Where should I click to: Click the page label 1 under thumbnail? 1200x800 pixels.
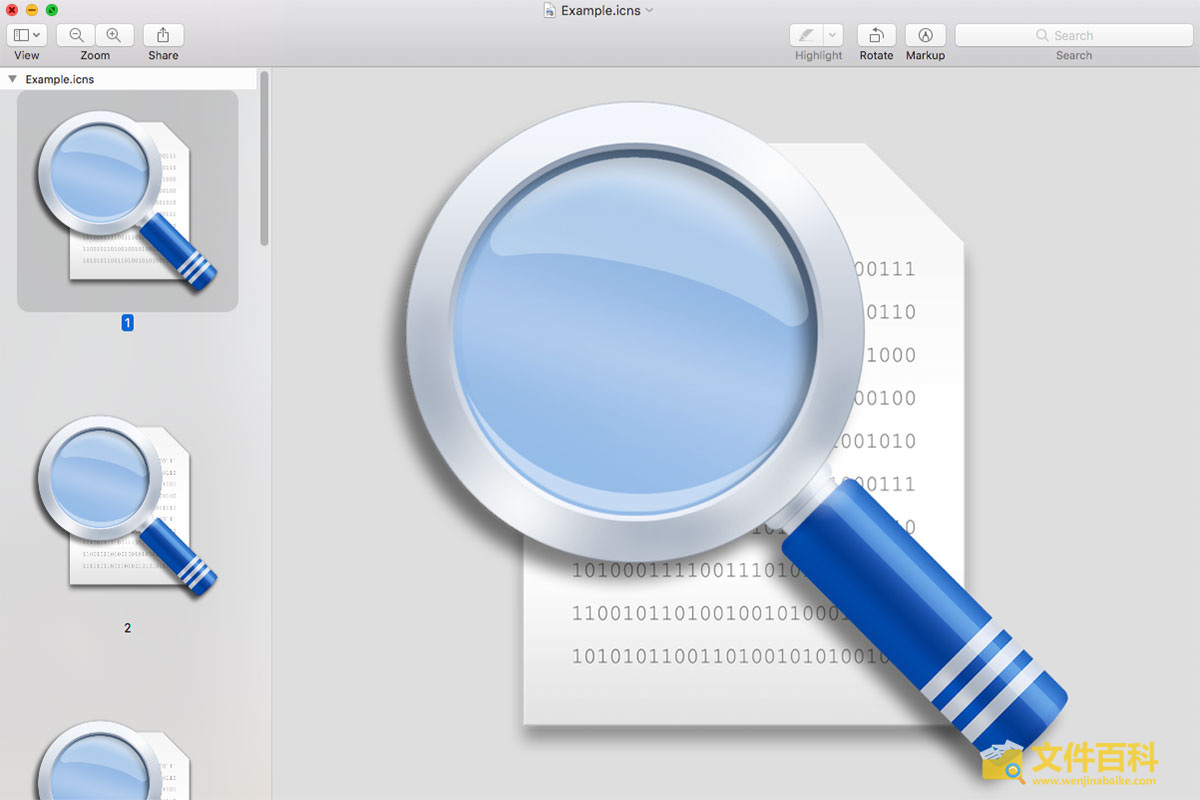click(x=127, y=323)
